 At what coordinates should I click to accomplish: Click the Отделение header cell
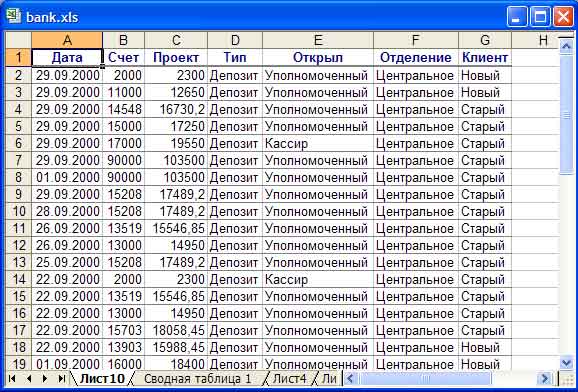pyautogui.click(x=416, y=58)
